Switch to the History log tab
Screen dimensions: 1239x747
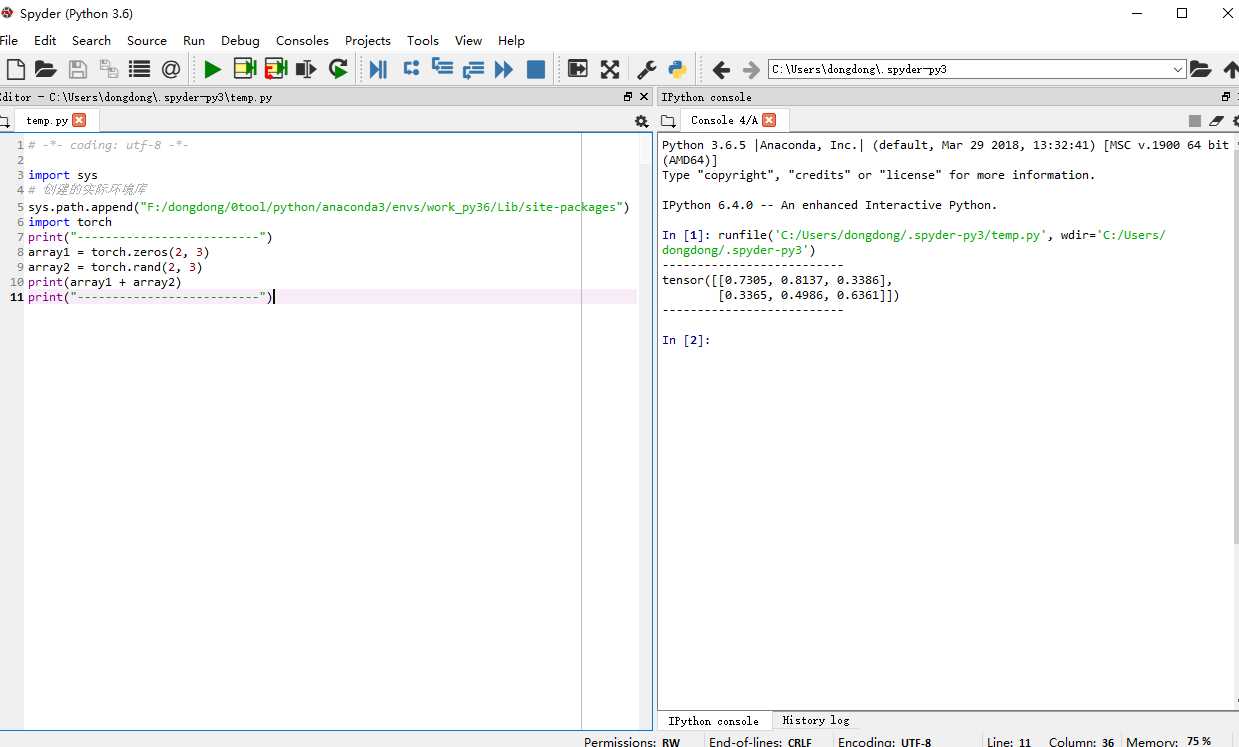(x=815, y=720)
